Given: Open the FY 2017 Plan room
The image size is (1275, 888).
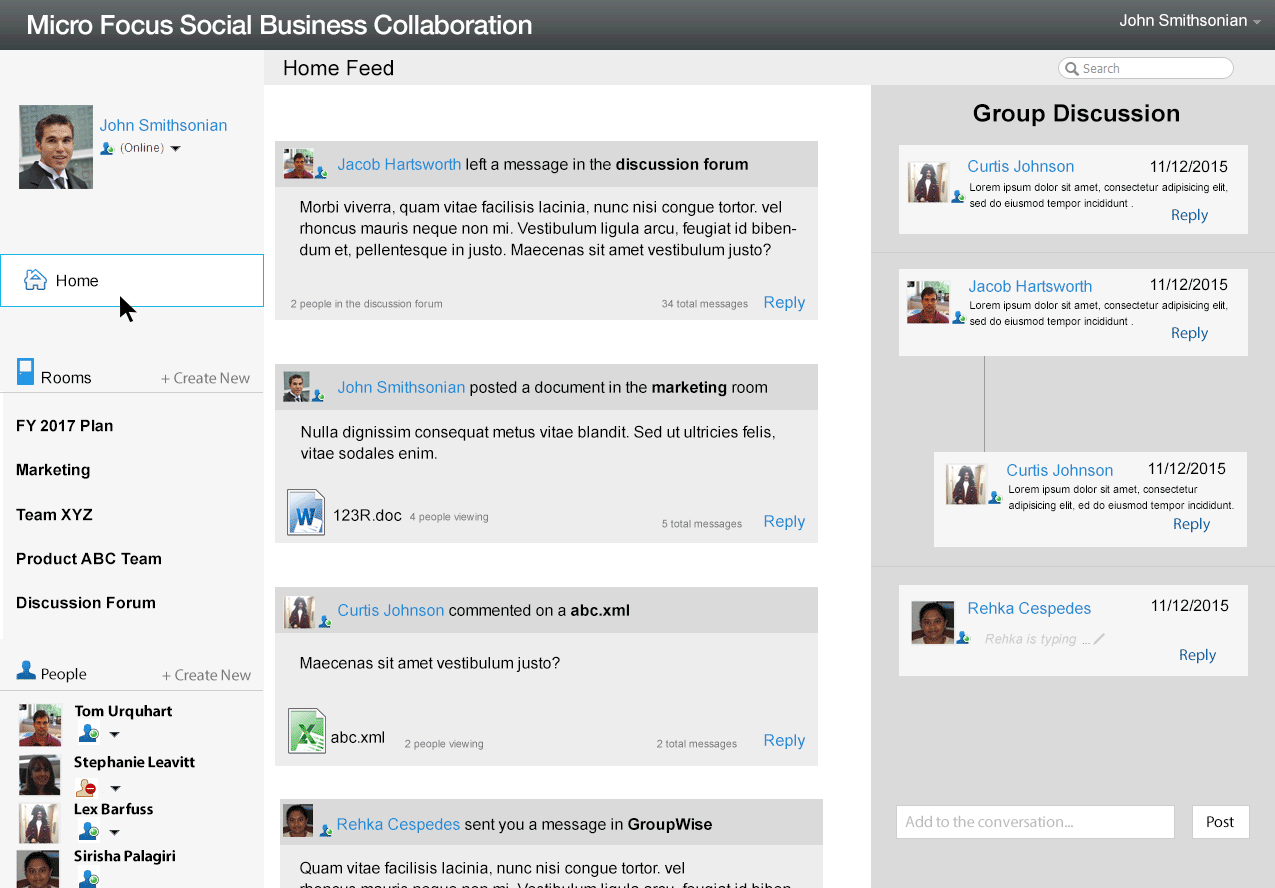Looking at the screenshot, I should click(65, 426).
